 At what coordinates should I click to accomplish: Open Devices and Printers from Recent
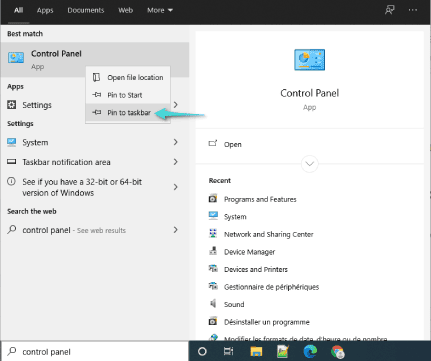click(x=256, y=269)
